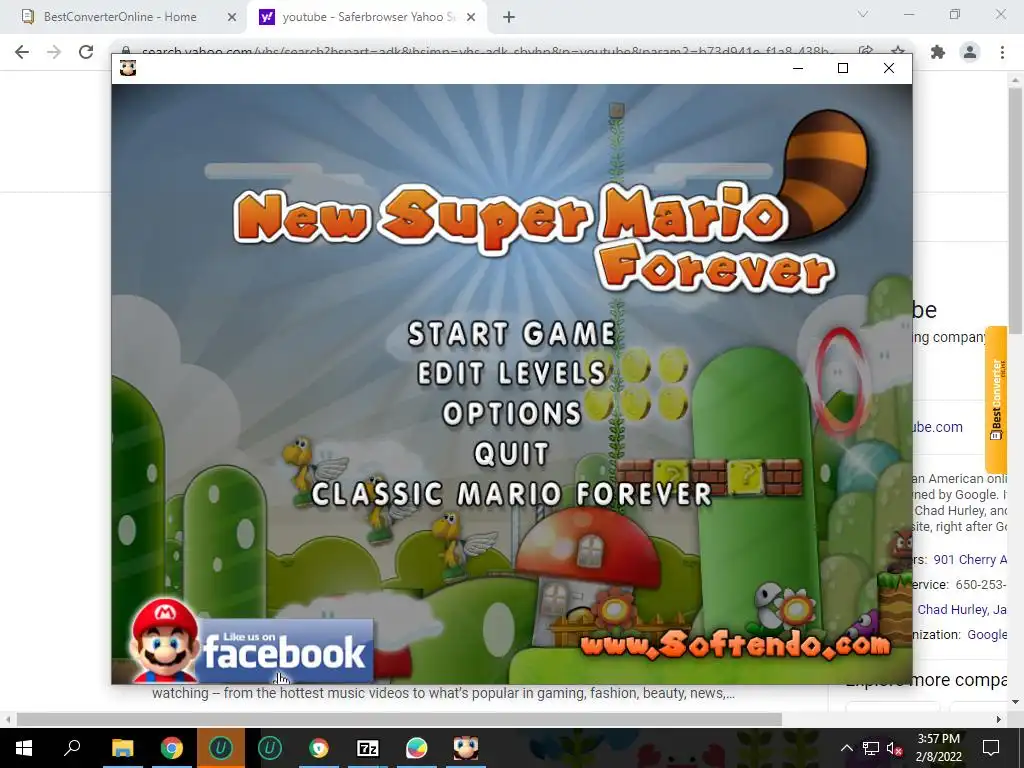1024x768 pixels.
Task: Open Chrome three-dot menu
Action: coord(1002,52)
